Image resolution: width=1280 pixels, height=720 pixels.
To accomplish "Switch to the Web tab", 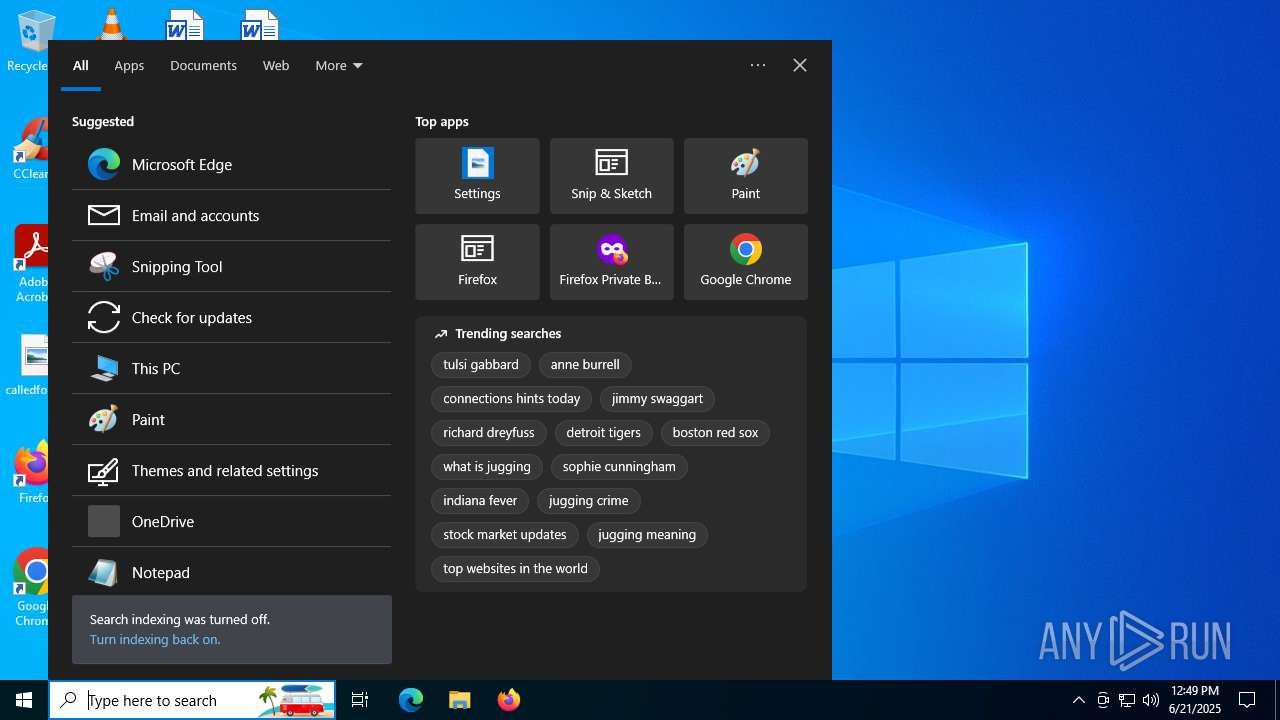I will [x=276, y=66].
